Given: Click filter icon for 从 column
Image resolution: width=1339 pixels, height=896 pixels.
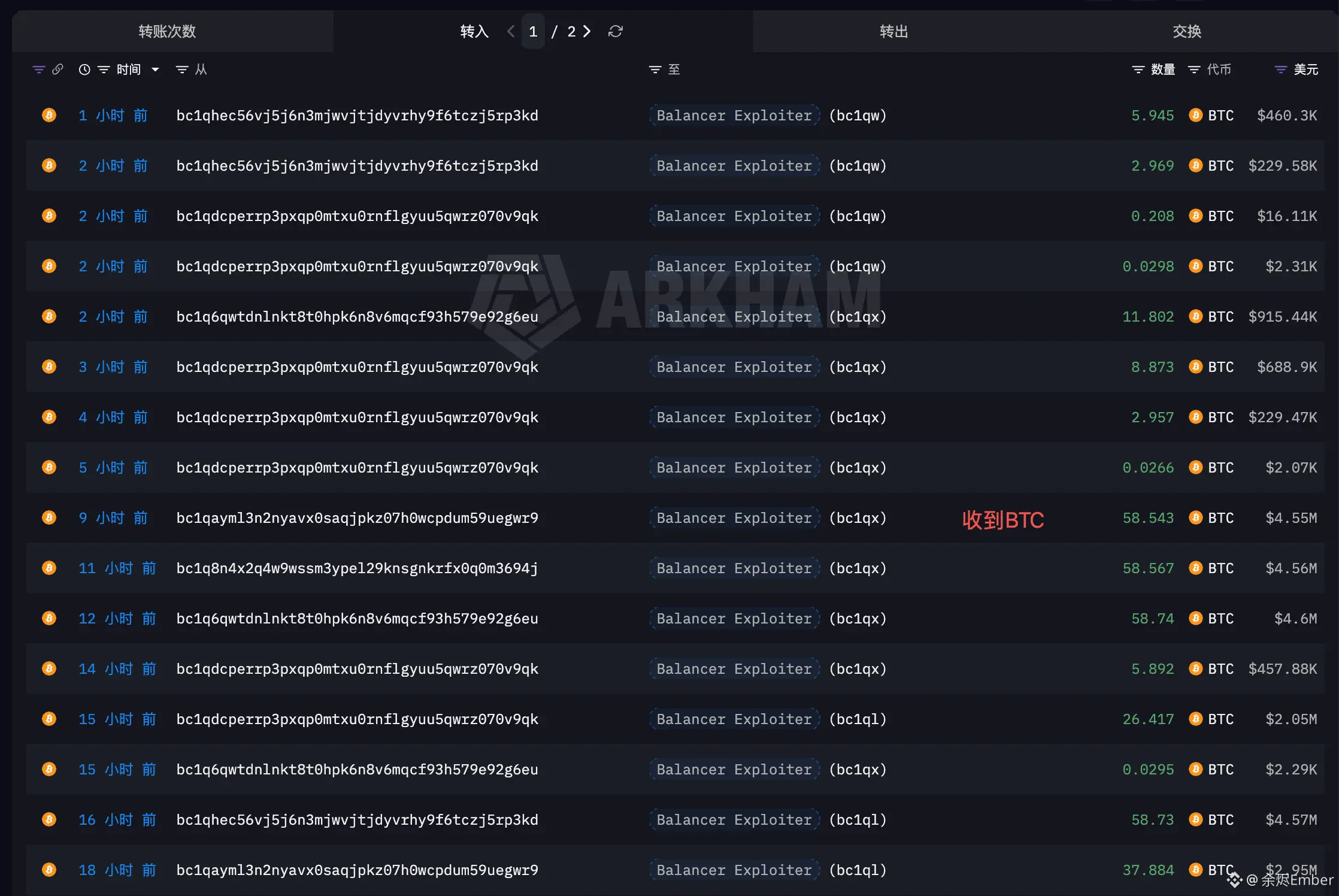Looking at the screenshot, I should click(181, 69).
